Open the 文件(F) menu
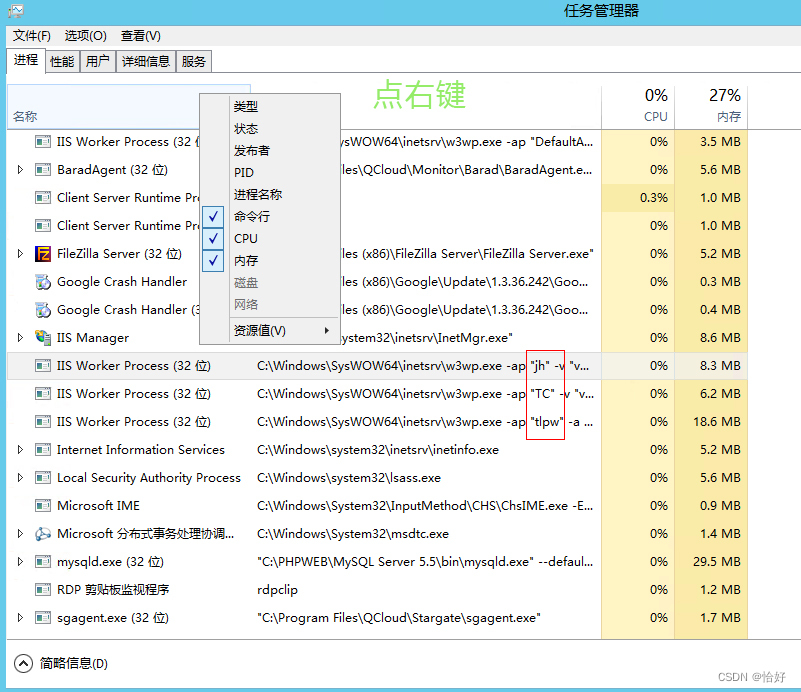The image size is (801, 692). pos(32,36)
